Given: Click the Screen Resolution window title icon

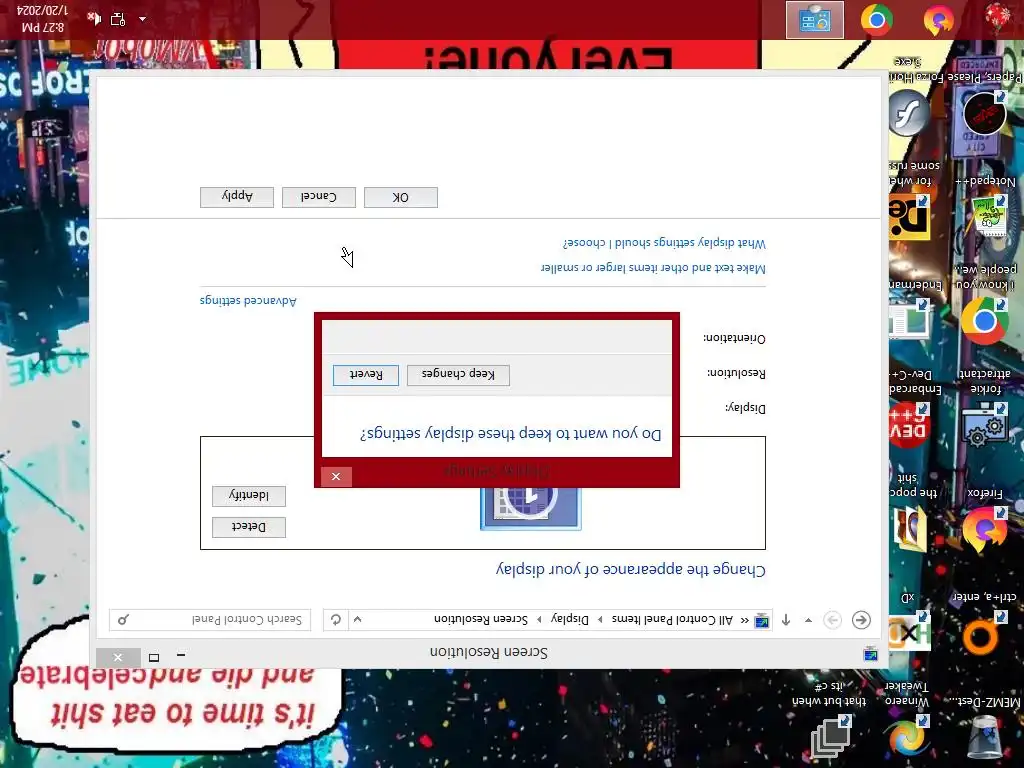Looking at the screenshot, I should 871,654.
